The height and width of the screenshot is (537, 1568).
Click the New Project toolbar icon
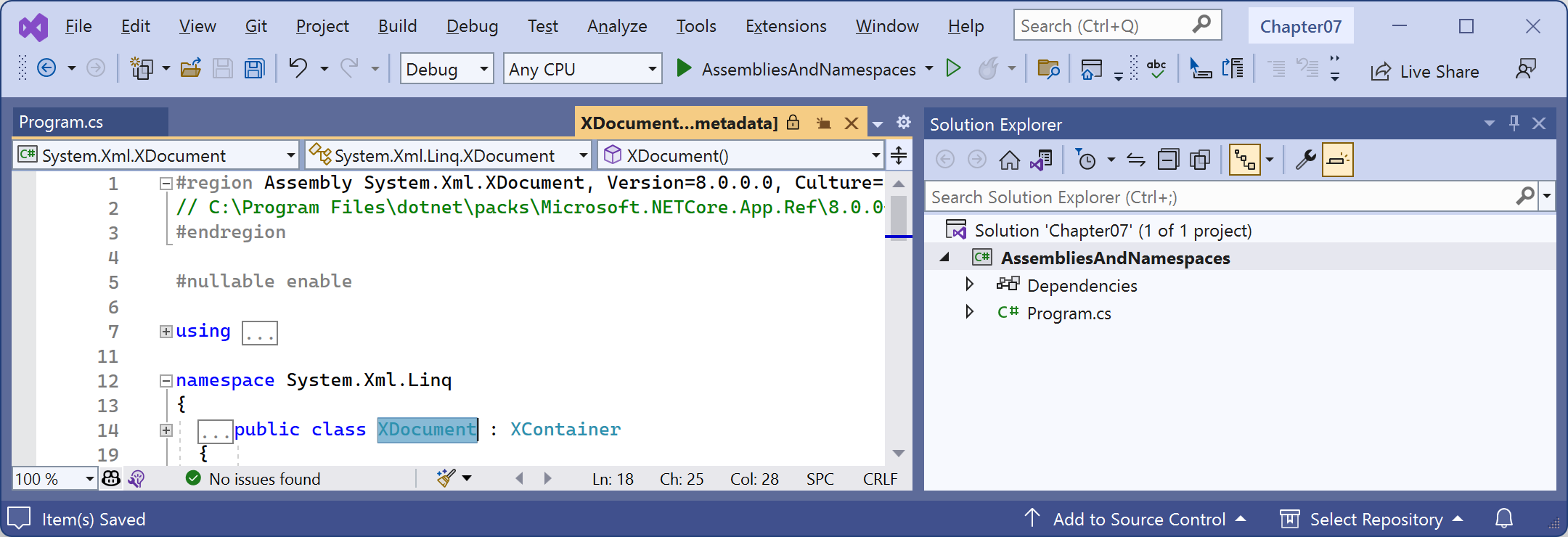click(141, 68)
